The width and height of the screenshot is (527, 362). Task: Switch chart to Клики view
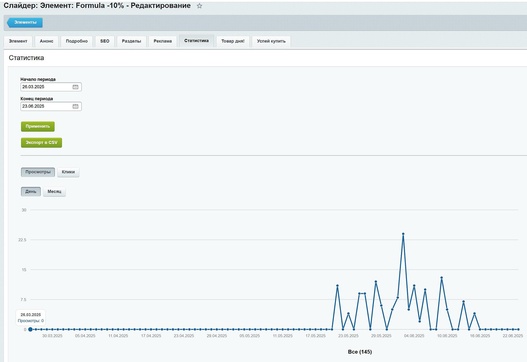click(68, 172)
